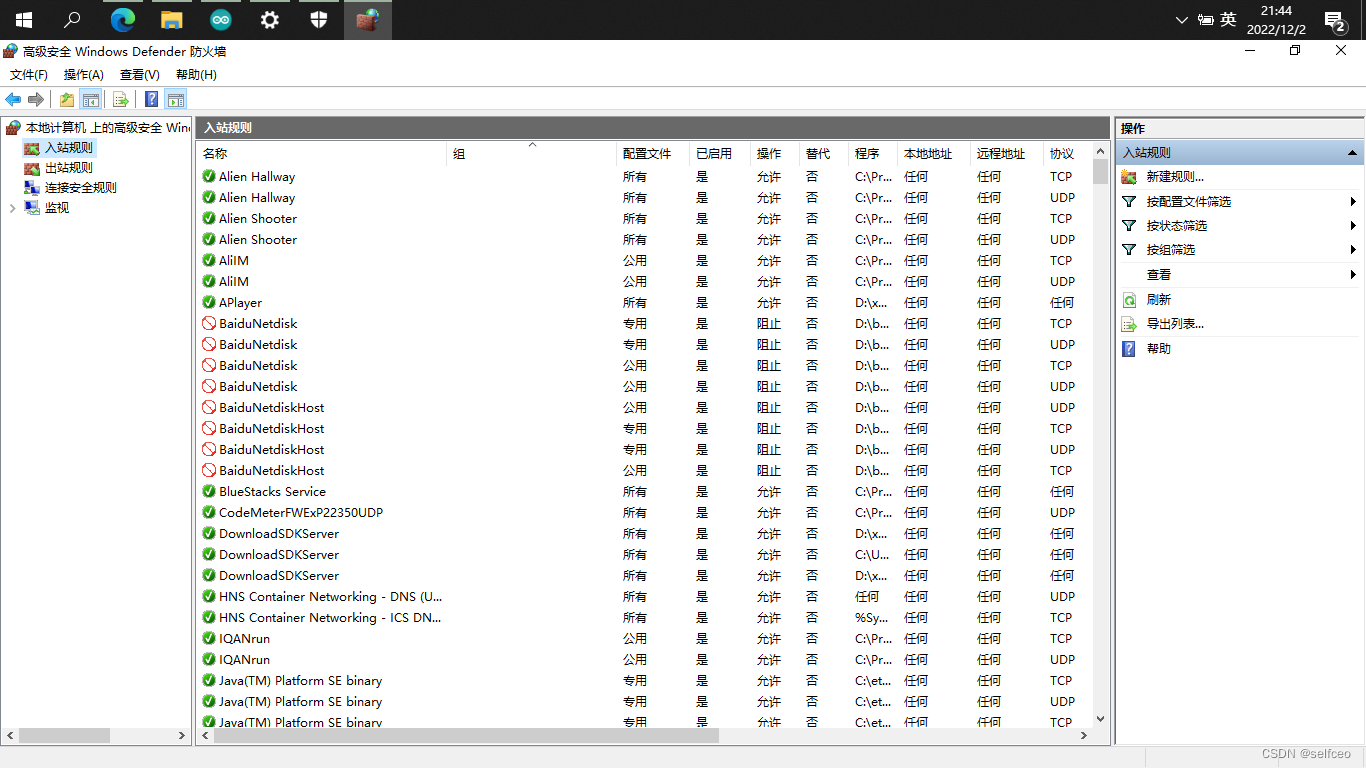Select the 监视 node in the tree
1366x768 pixels.
[57, 207]
